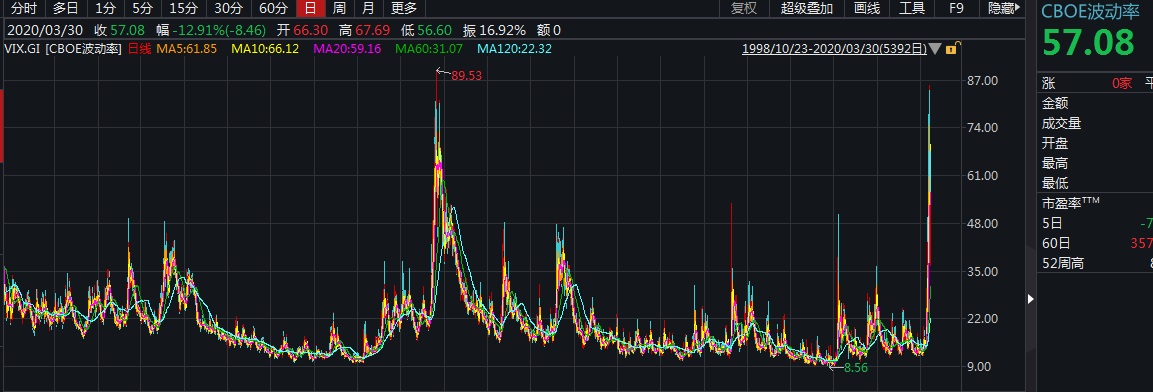Open the 超级叠加 overlay tool

tap(807, 8)
